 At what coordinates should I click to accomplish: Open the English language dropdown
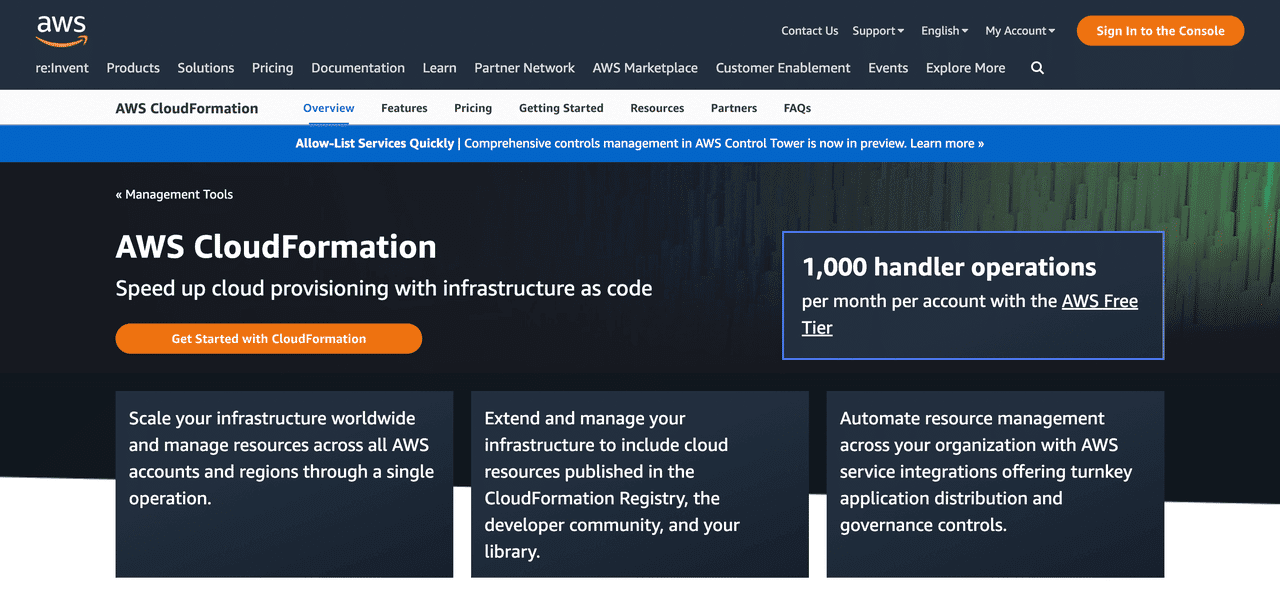click(945, 31)
